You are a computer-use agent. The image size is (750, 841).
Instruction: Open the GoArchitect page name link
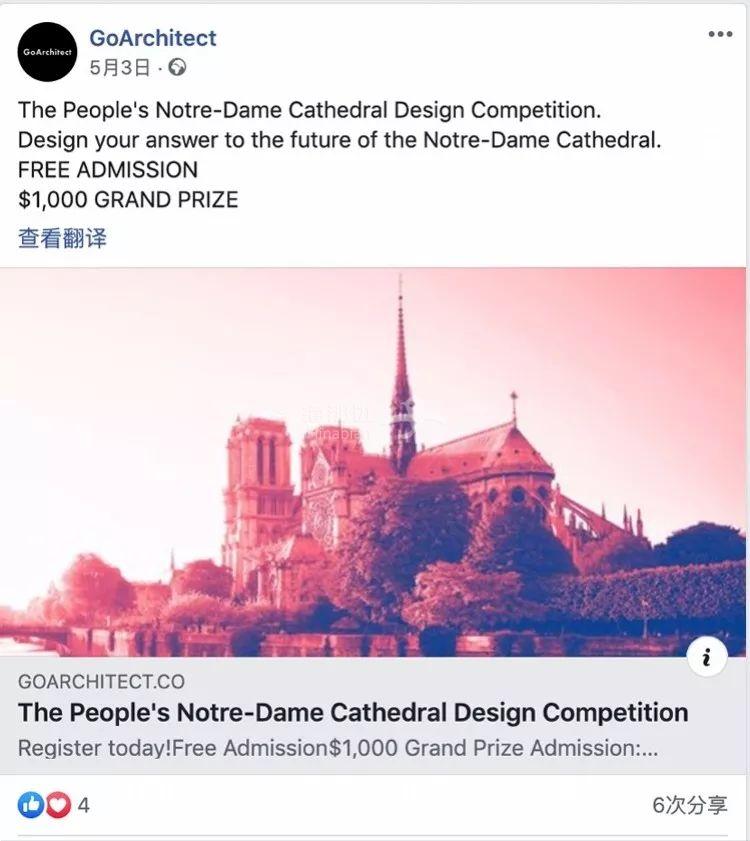coord(152,38)
